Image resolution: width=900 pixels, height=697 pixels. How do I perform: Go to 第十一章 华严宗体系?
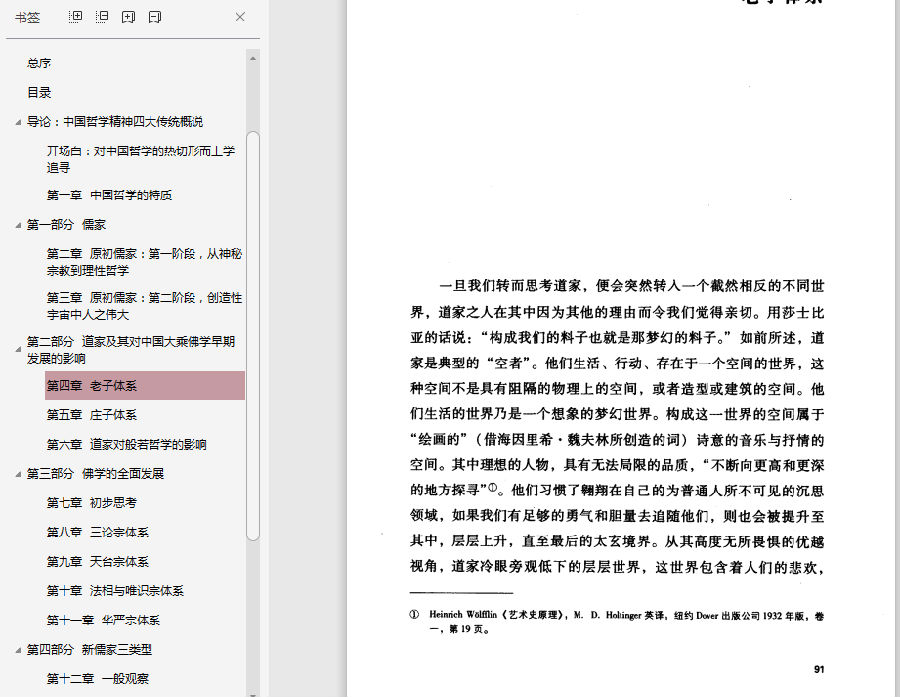point(103,620)
